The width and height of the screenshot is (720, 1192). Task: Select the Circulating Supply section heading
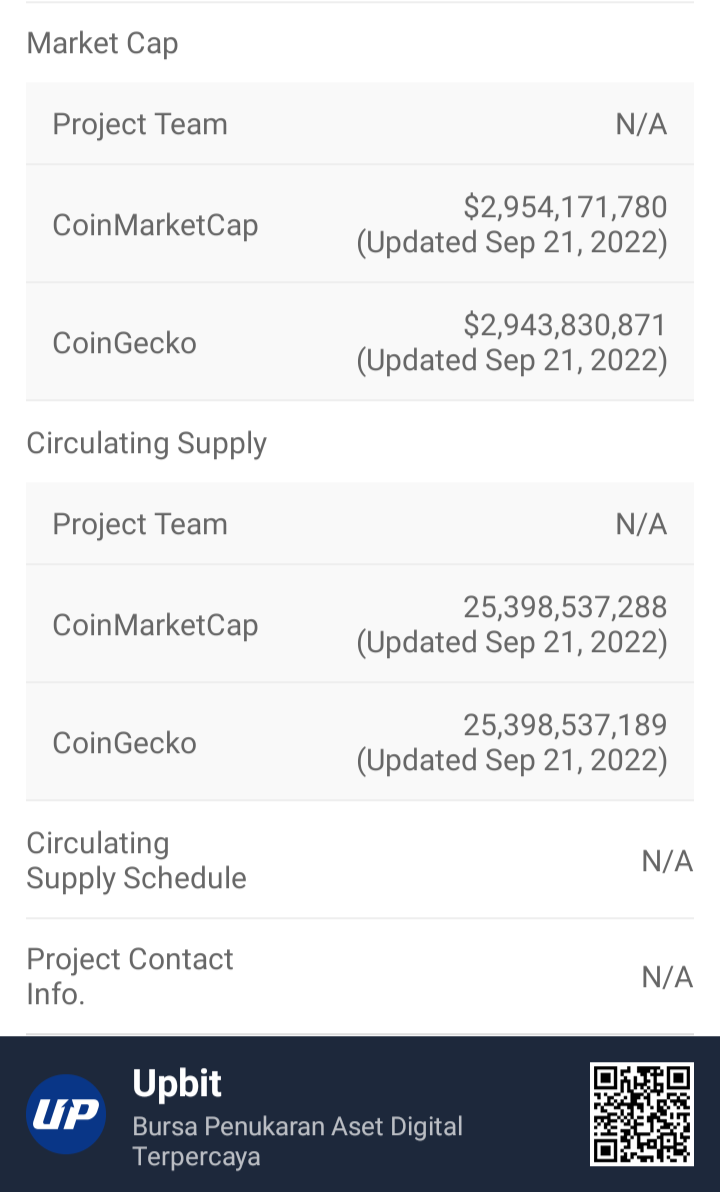point(147,443)
